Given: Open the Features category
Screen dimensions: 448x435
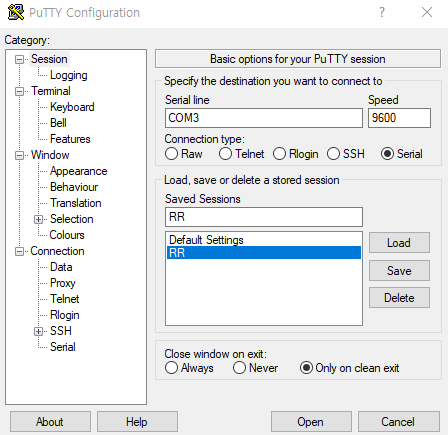Looking at the screenshot, I should (70, 139).
